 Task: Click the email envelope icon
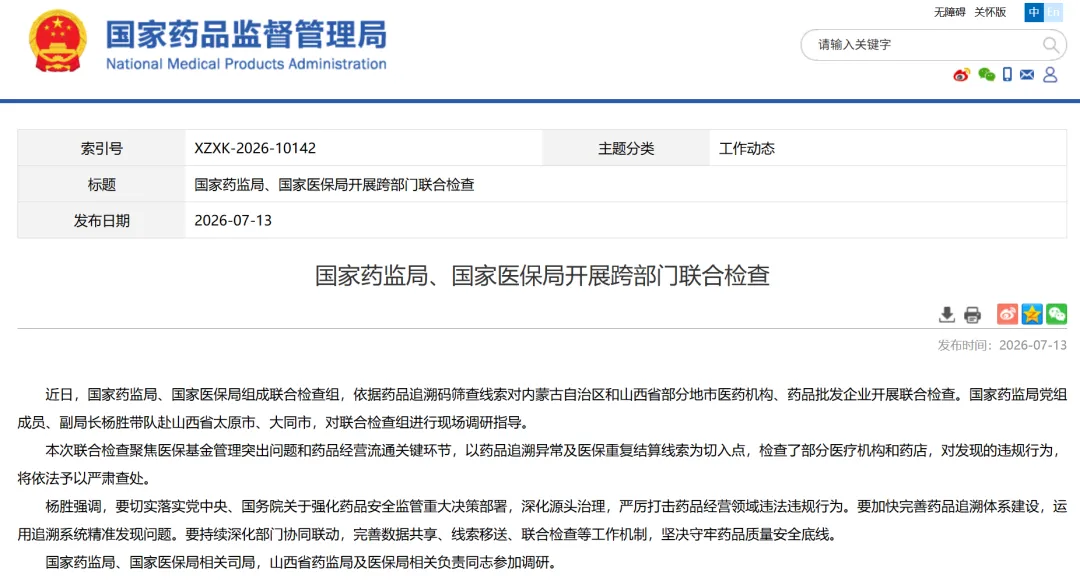[1027, 74]
